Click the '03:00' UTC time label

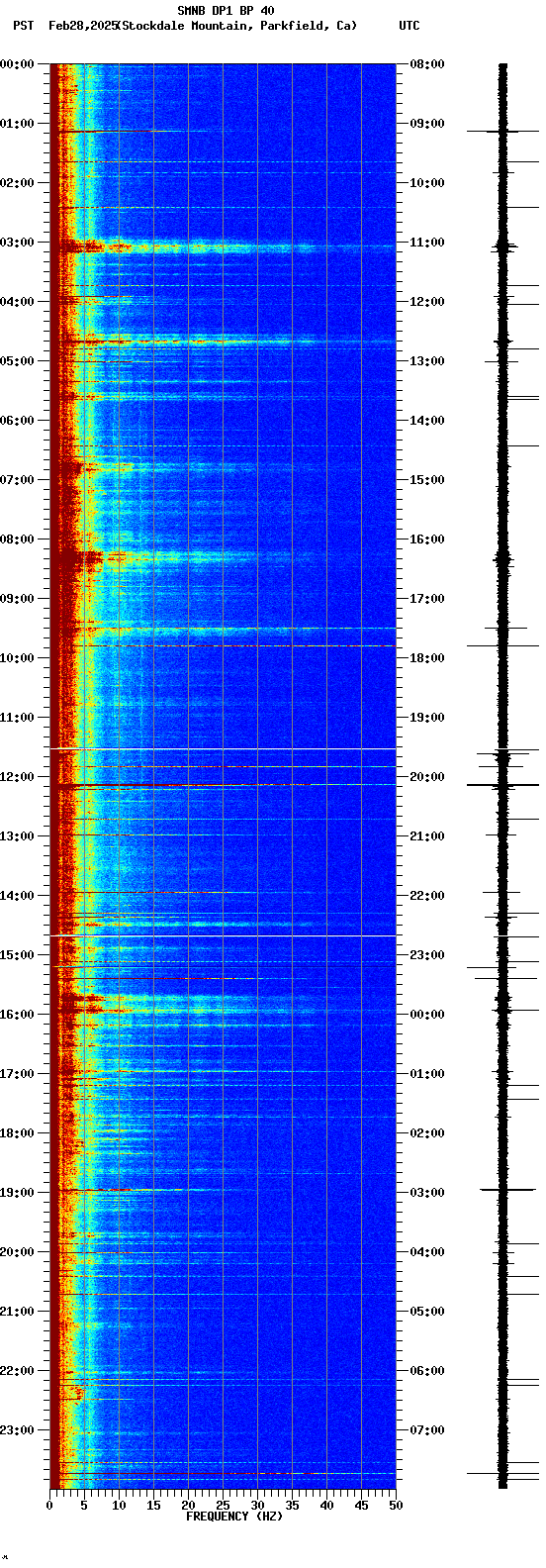pyautogui.click(x=427, y=1193)
